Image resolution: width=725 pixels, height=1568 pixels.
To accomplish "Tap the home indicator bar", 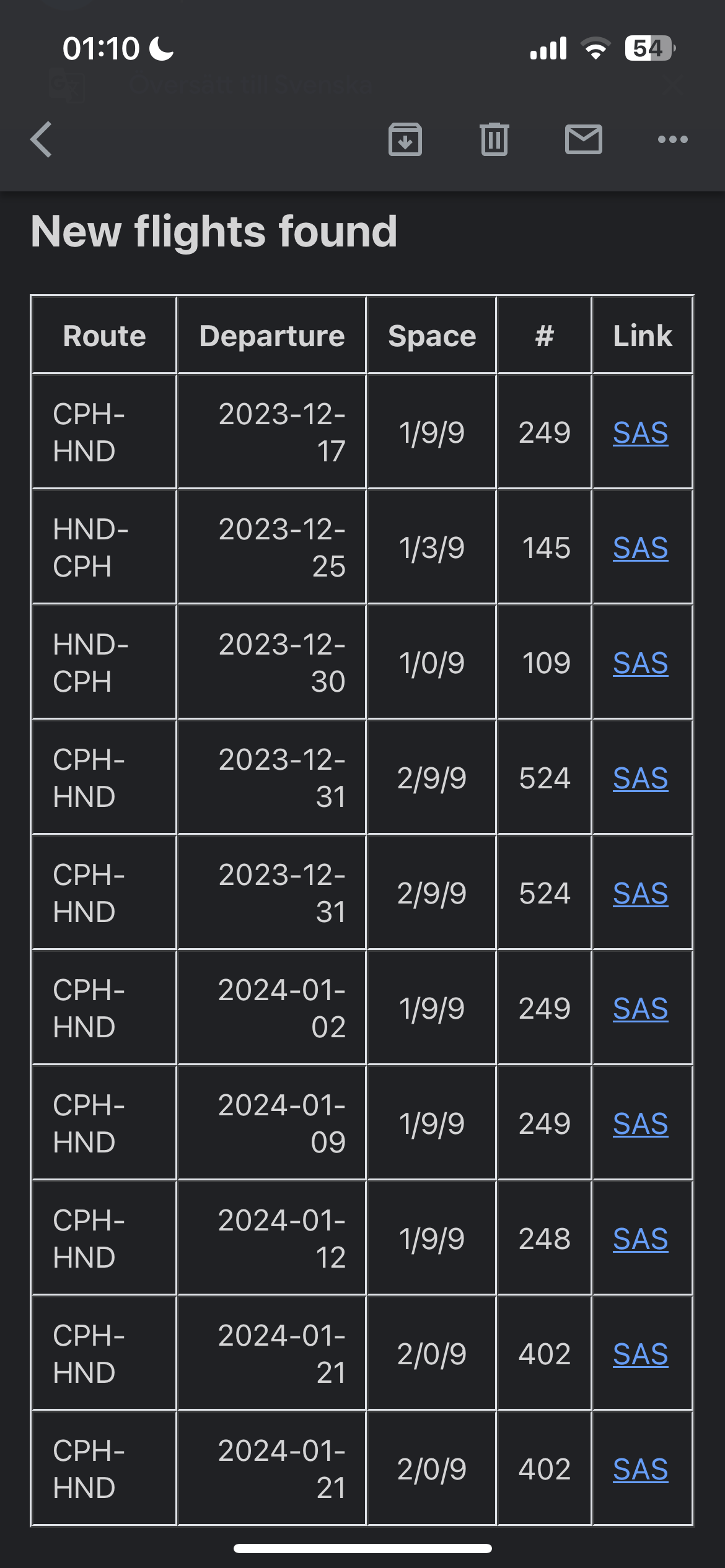I will tap(362, 1548).
